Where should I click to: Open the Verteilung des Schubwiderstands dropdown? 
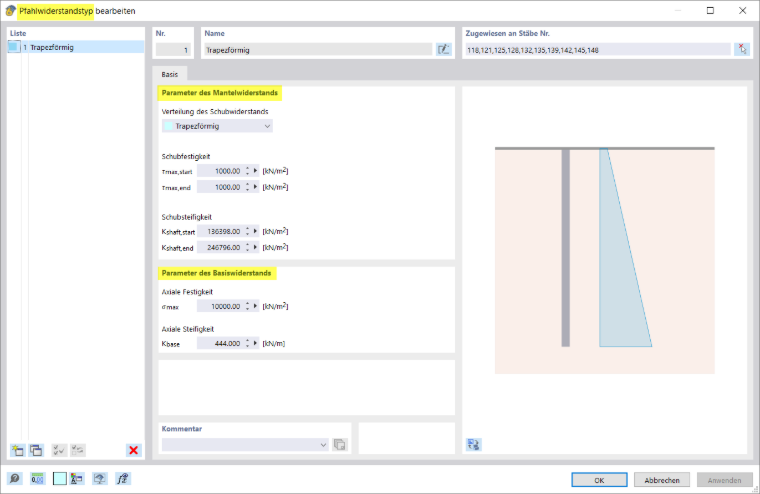tap(217, 126)
